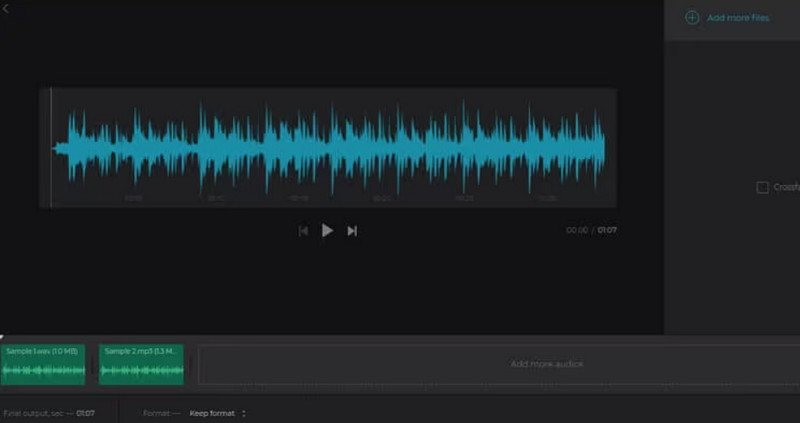This screenshot has width=800, height=423.
Task: Click the back arrow at top left
Action: tap(5, 8)
